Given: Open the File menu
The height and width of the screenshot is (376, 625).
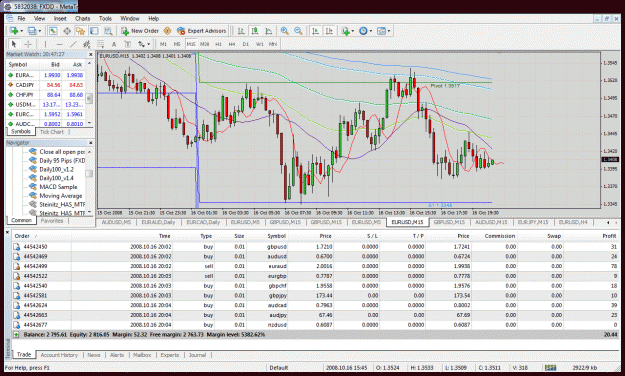Looking at the screenshot, I should (x=21, y=18).
